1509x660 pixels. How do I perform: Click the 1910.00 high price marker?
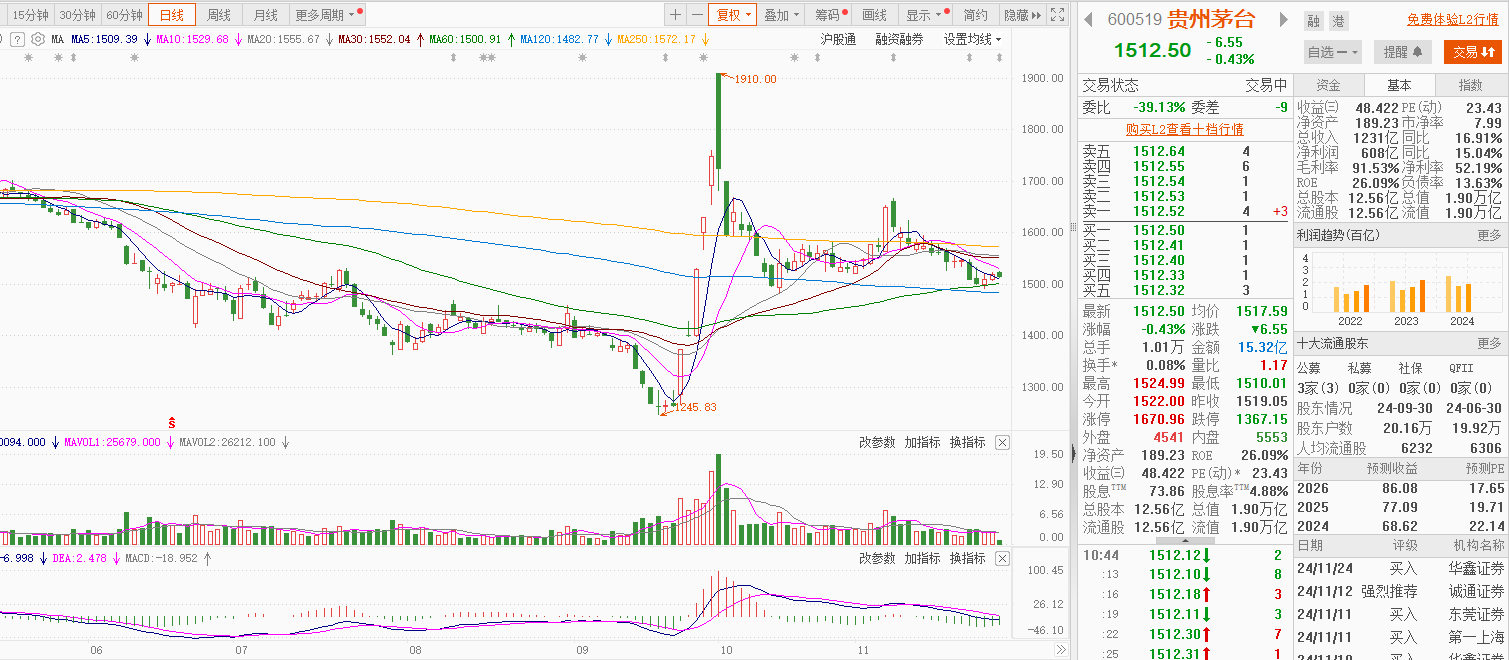754,79
